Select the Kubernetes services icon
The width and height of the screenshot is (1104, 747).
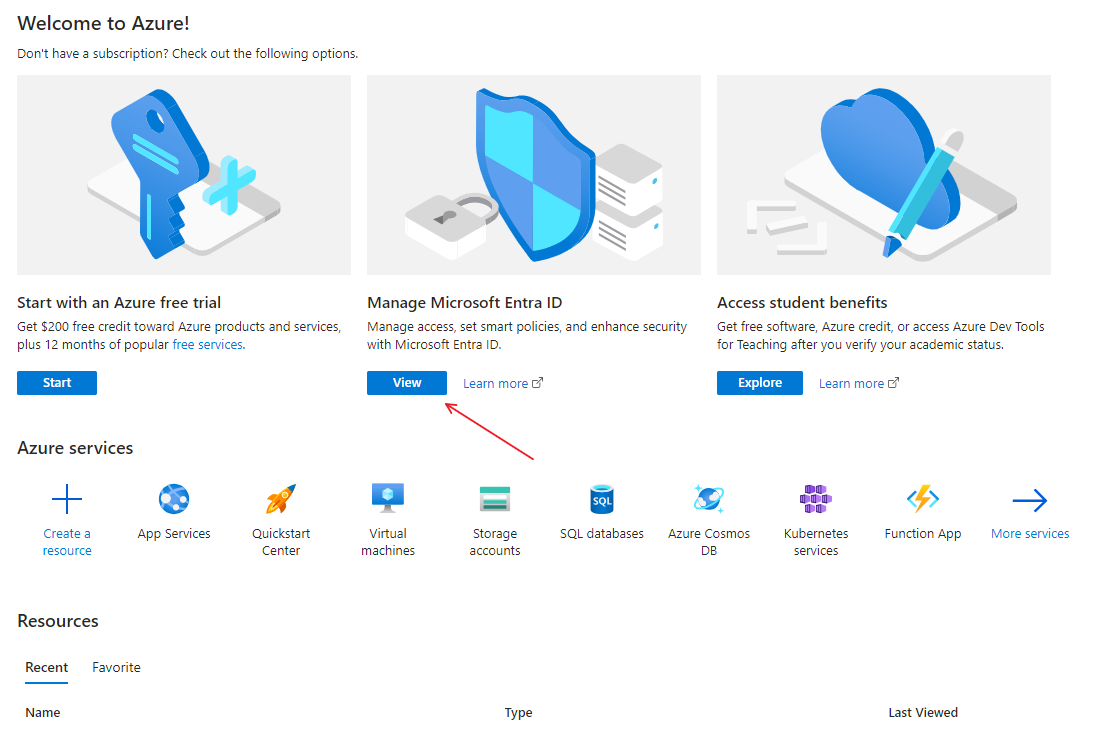coord(816,499)
